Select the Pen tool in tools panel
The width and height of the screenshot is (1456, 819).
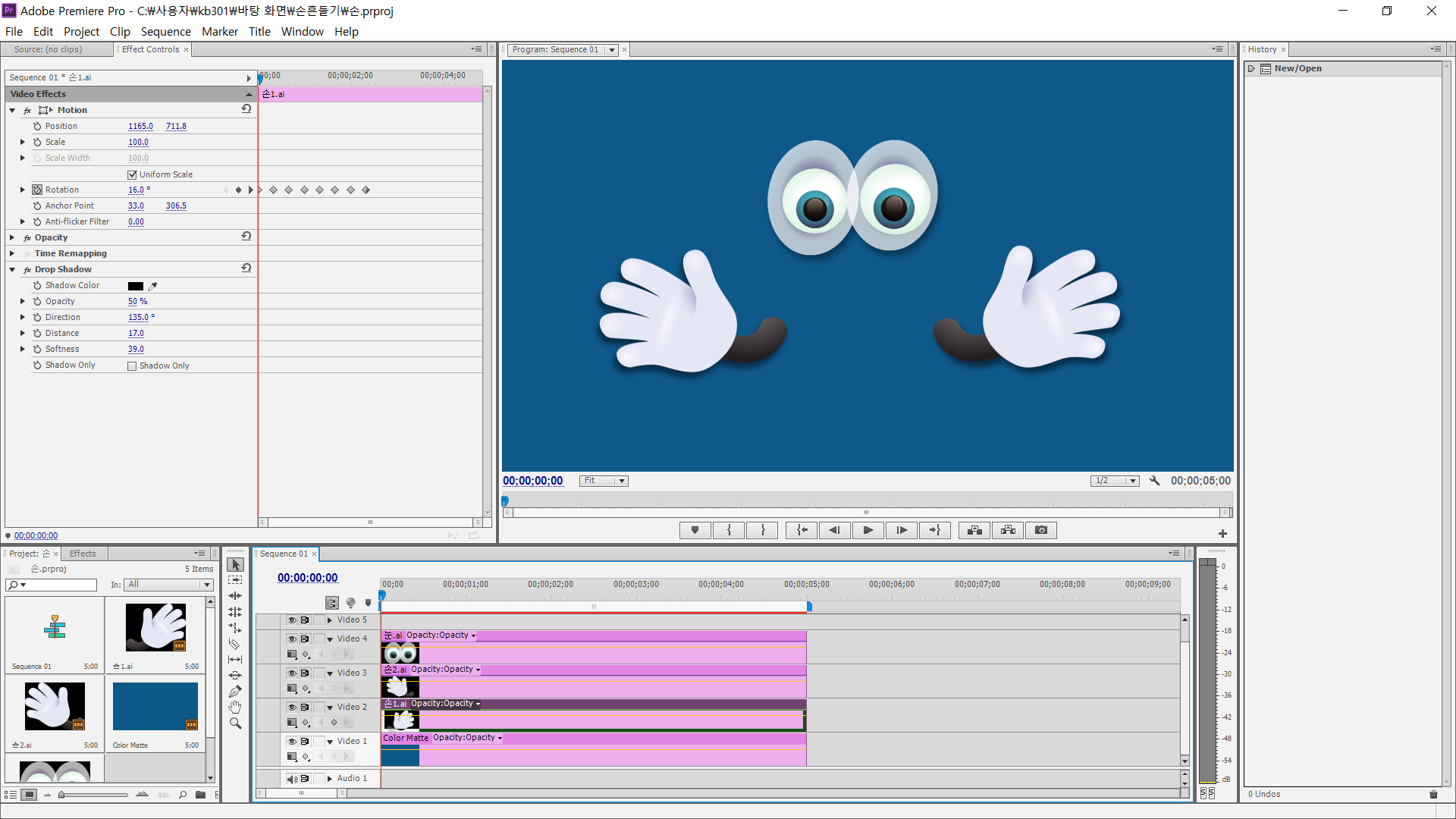235,692
